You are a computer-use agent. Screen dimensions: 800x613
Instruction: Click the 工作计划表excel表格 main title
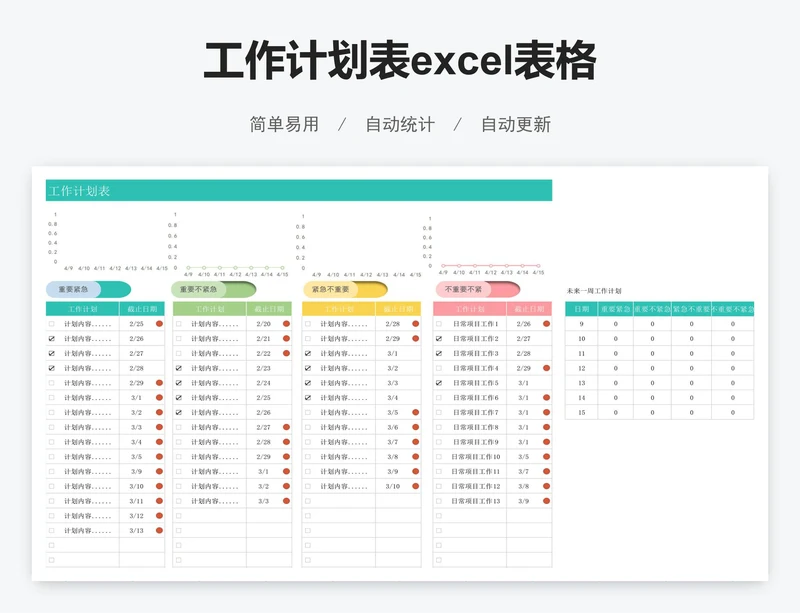pyautogui.click(x=399, y=61)
